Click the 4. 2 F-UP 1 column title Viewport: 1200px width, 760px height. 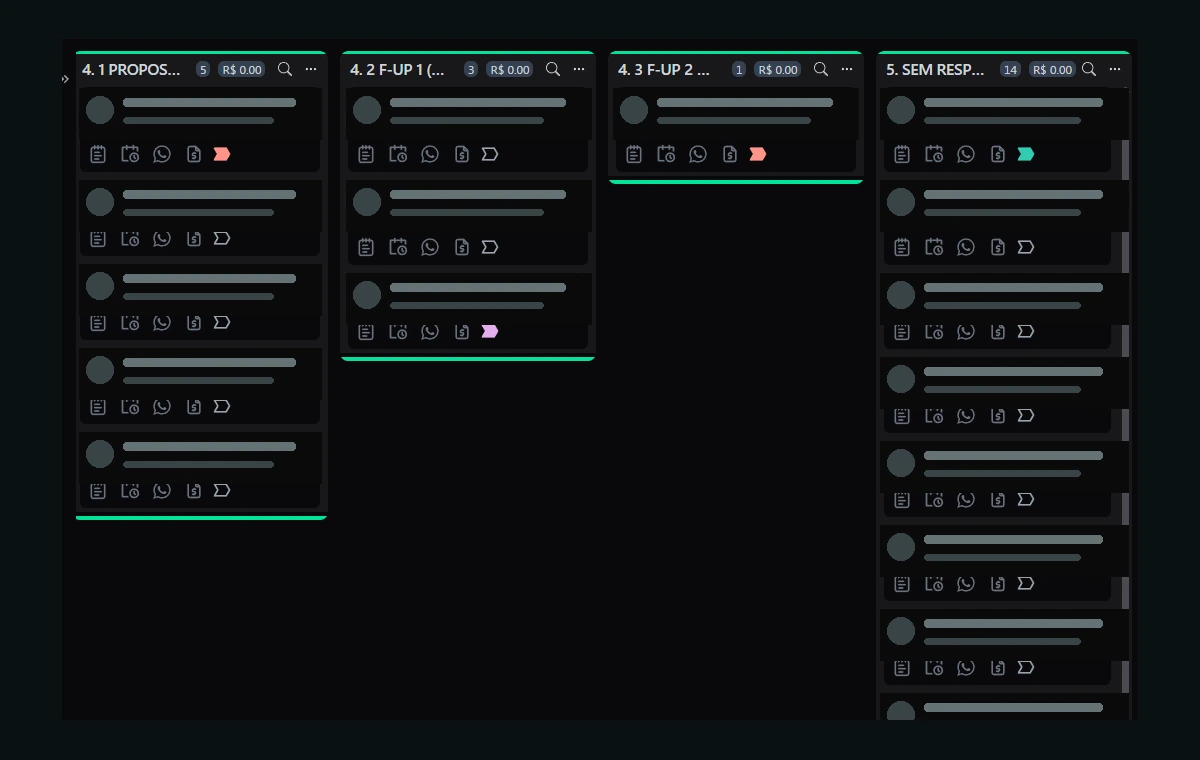click(x=398, y=69)
